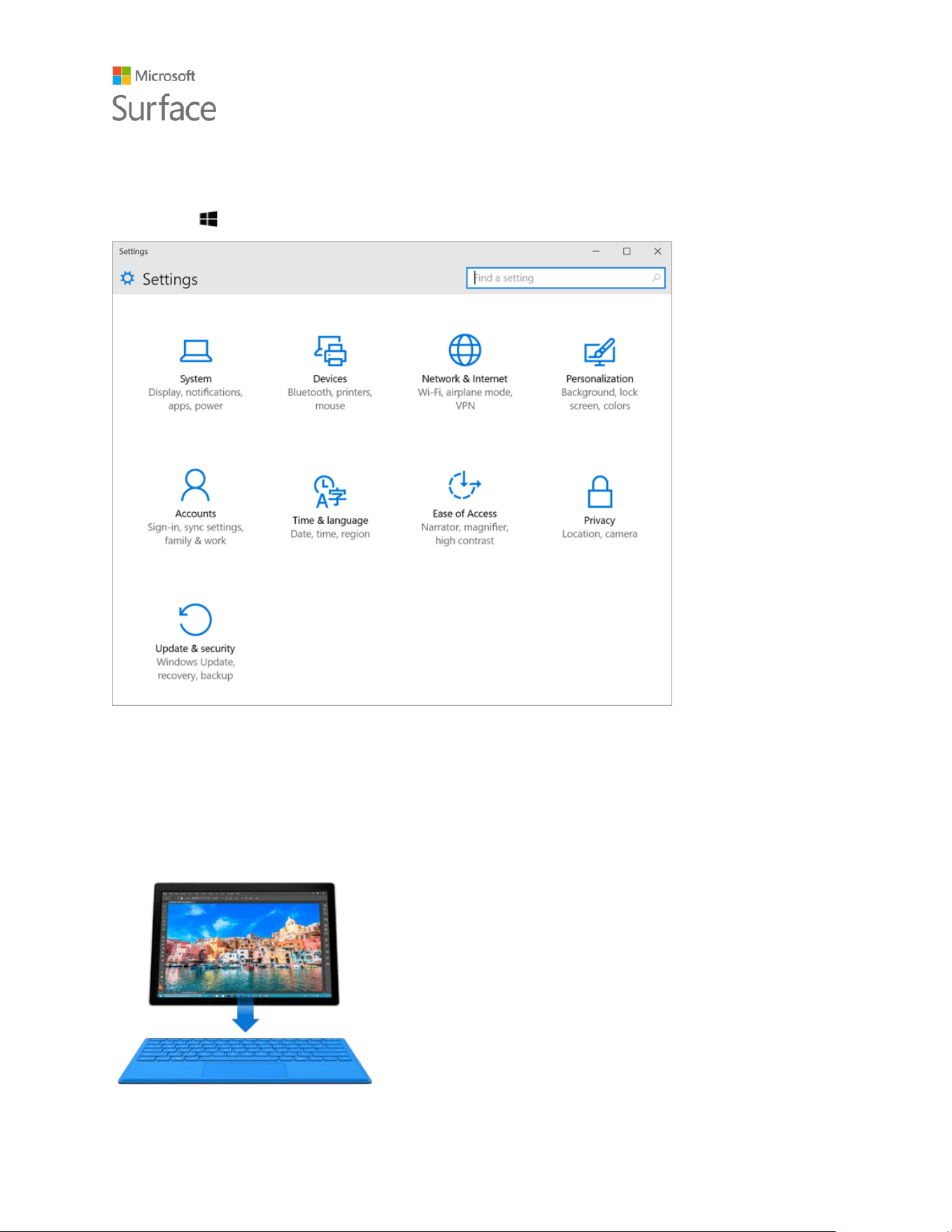Open the Network & Internet globe icon
The height and width of the screenshot is (1232, 952).
click(464, 350)
